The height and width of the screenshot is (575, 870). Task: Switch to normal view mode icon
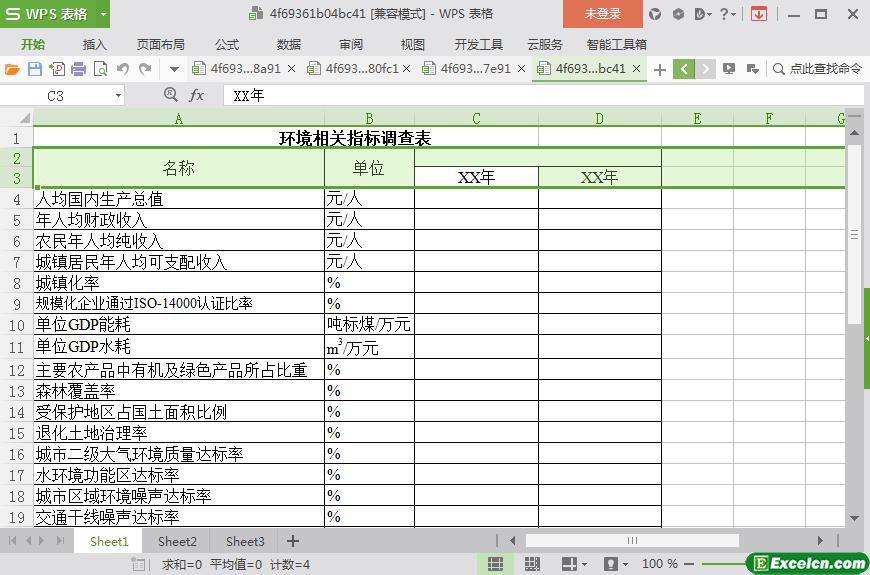[495, 564]
